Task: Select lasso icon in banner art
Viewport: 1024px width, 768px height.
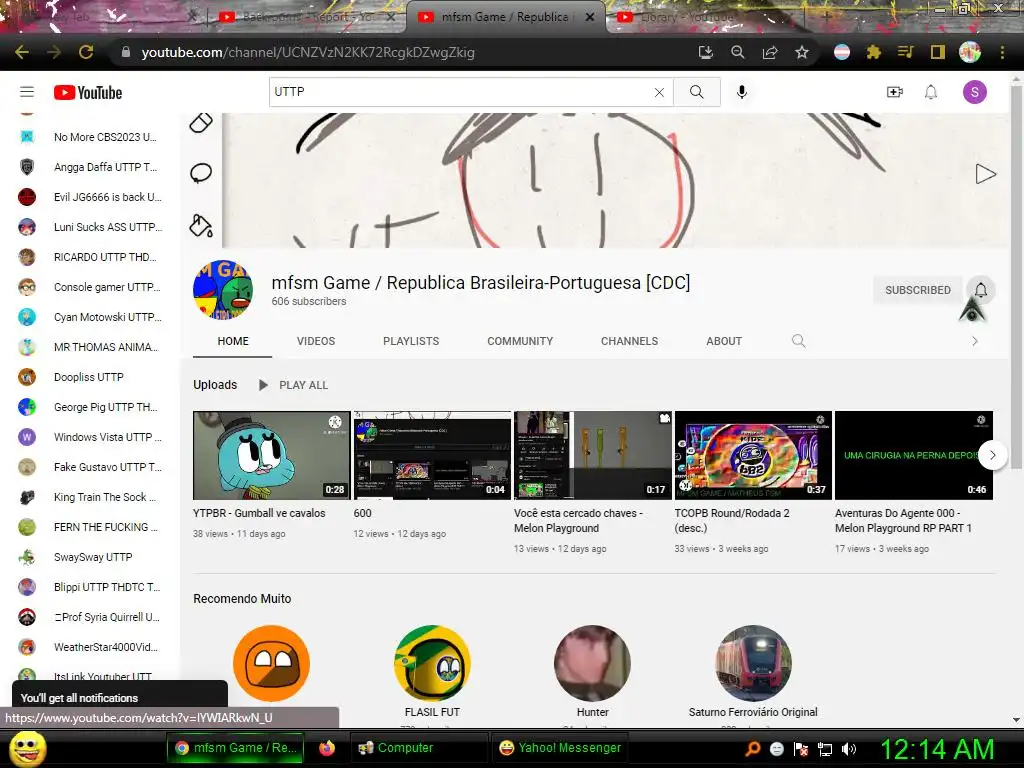Action: coord(201,174)
